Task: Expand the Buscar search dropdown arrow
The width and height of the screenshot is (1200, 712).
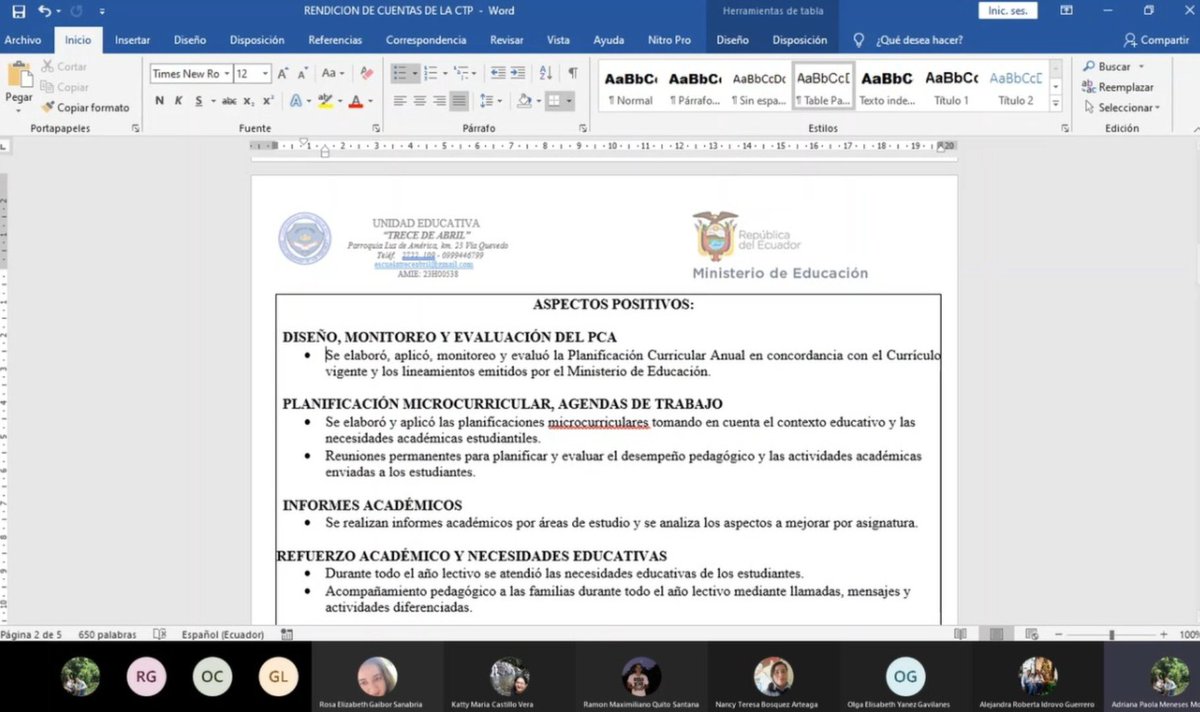Action: [1141, 67]
